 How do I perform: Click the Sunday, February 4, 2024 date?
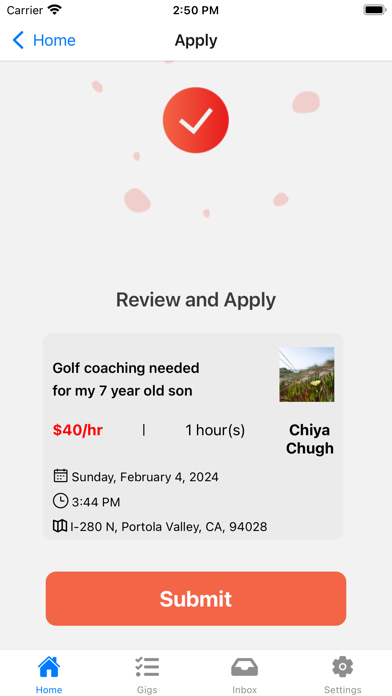[x=145, y=477]
